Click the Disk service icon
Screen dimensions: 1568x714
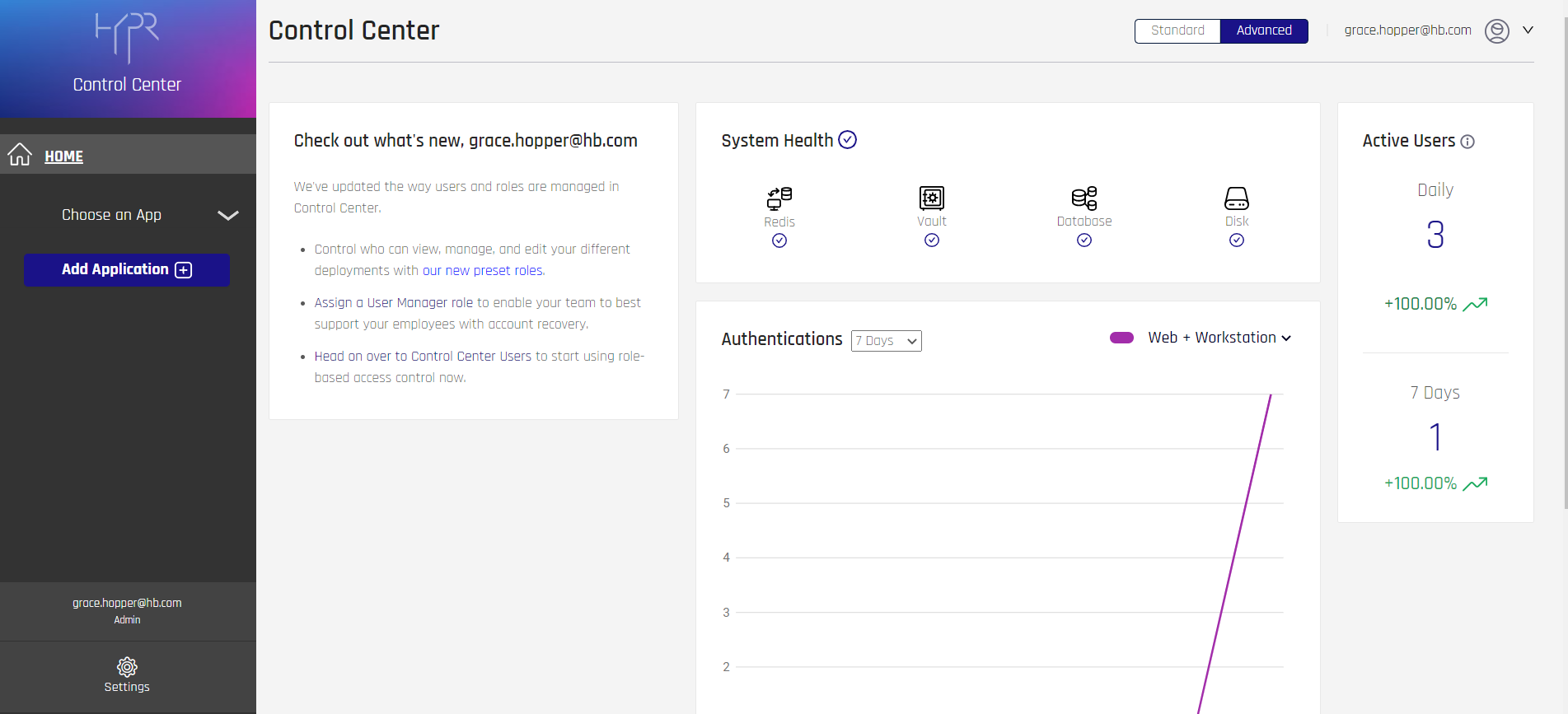tap(1237, 198)
